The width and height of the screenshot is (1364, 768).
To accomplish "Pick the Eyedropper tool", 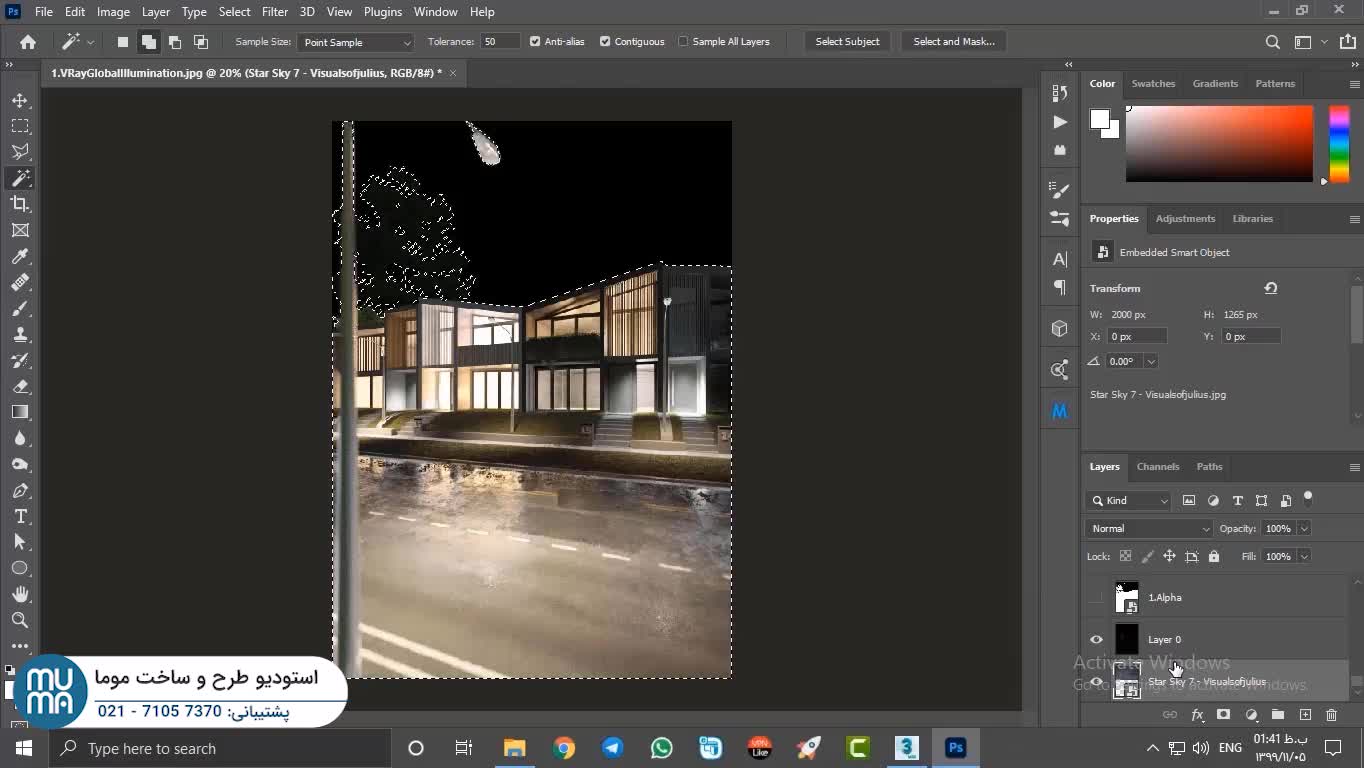I will coord(20,256).
